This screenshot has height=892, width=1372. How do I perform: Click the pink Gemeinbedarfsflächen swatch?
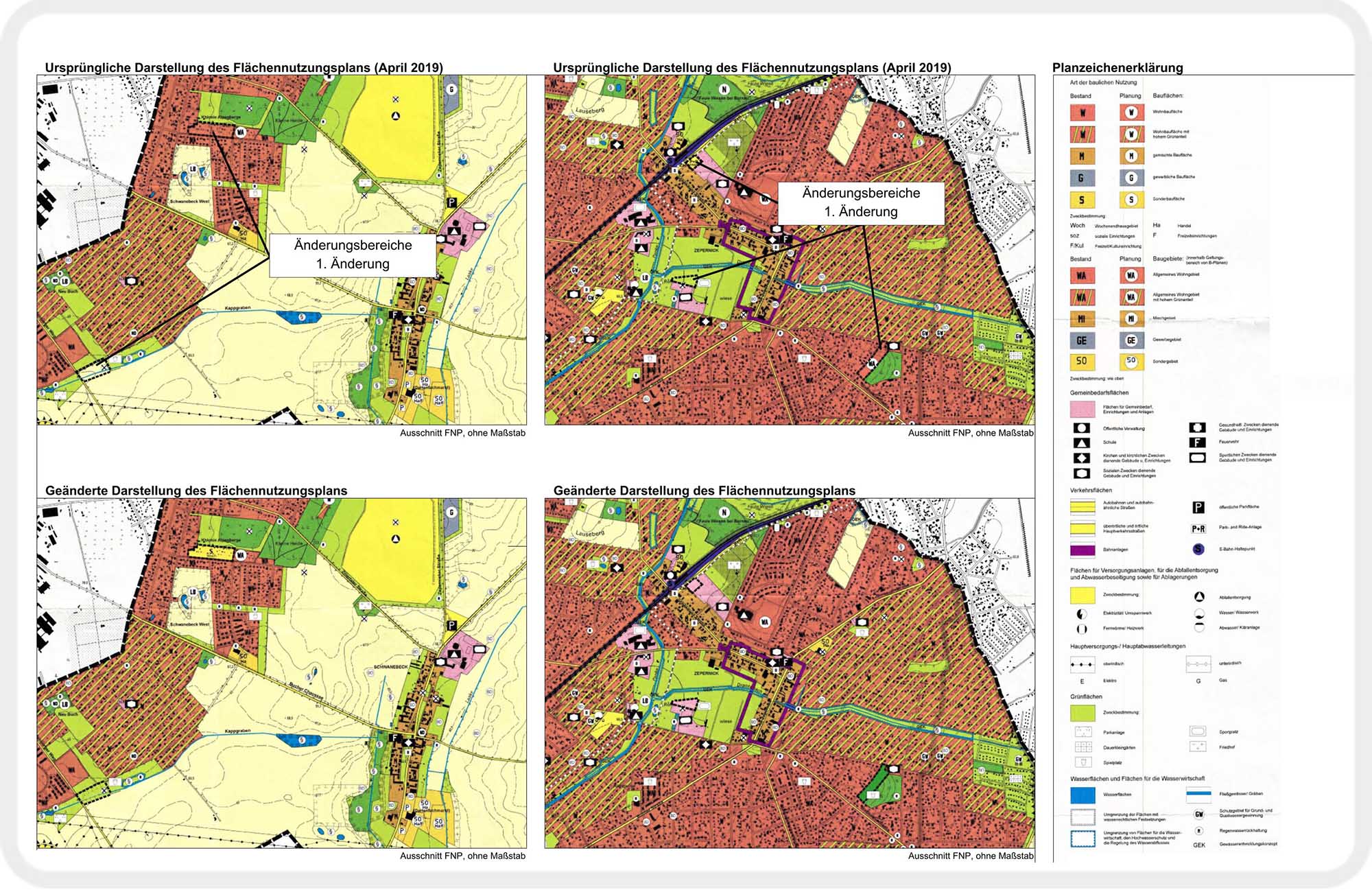point(1083,410)
